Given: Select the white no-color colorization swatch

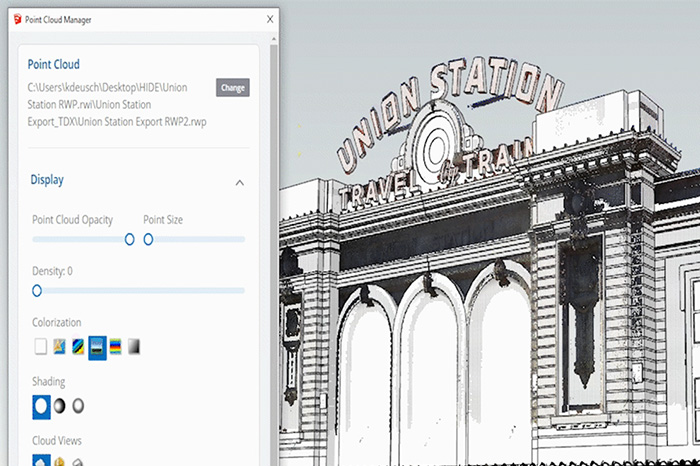Looking at the screenshot, I should pyautogui.click(x=41, y=346).
